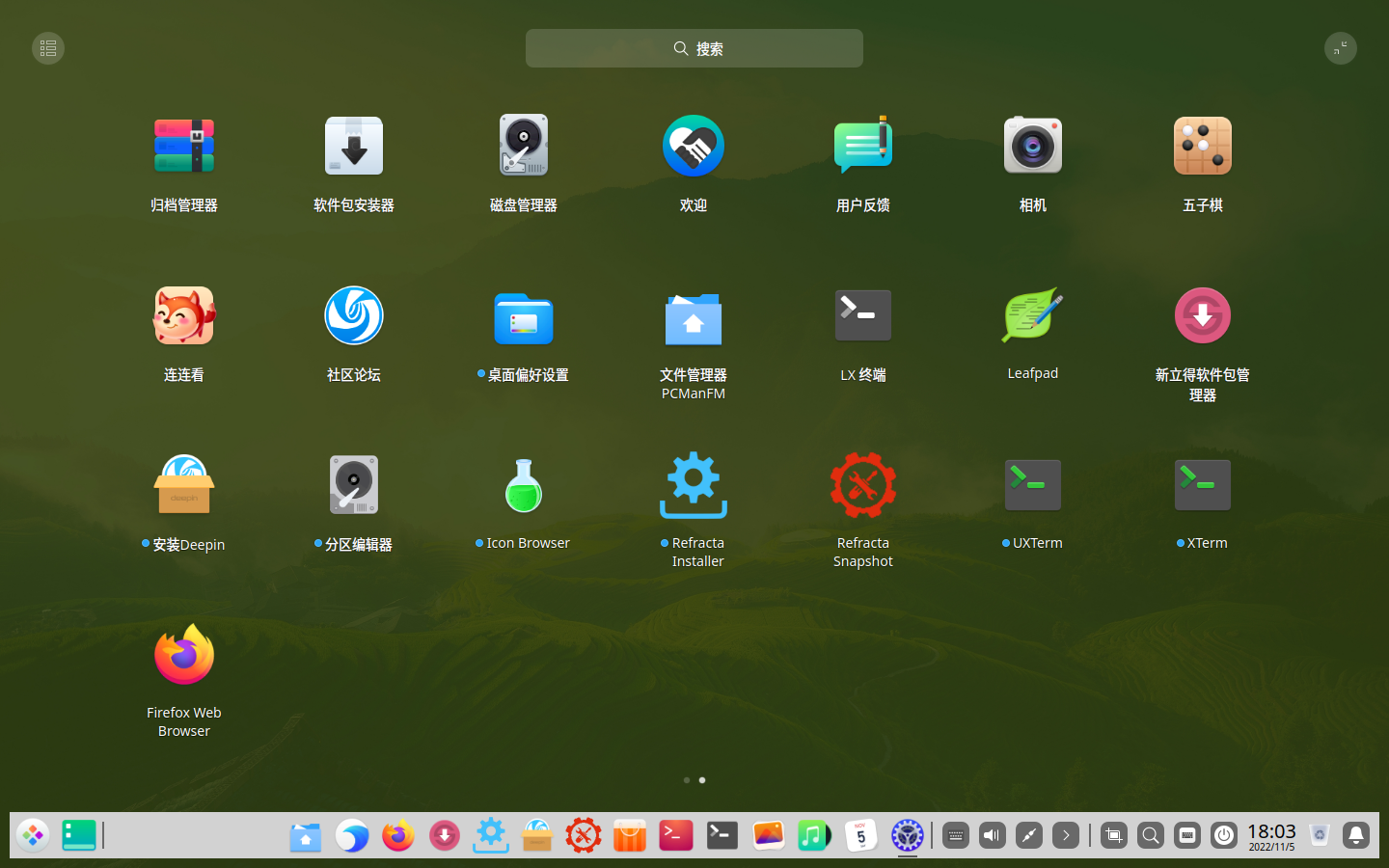Launch Icon Browser app
Image resolution: width=1389 pixels, height=868 pixels.
tap(524, 486)
